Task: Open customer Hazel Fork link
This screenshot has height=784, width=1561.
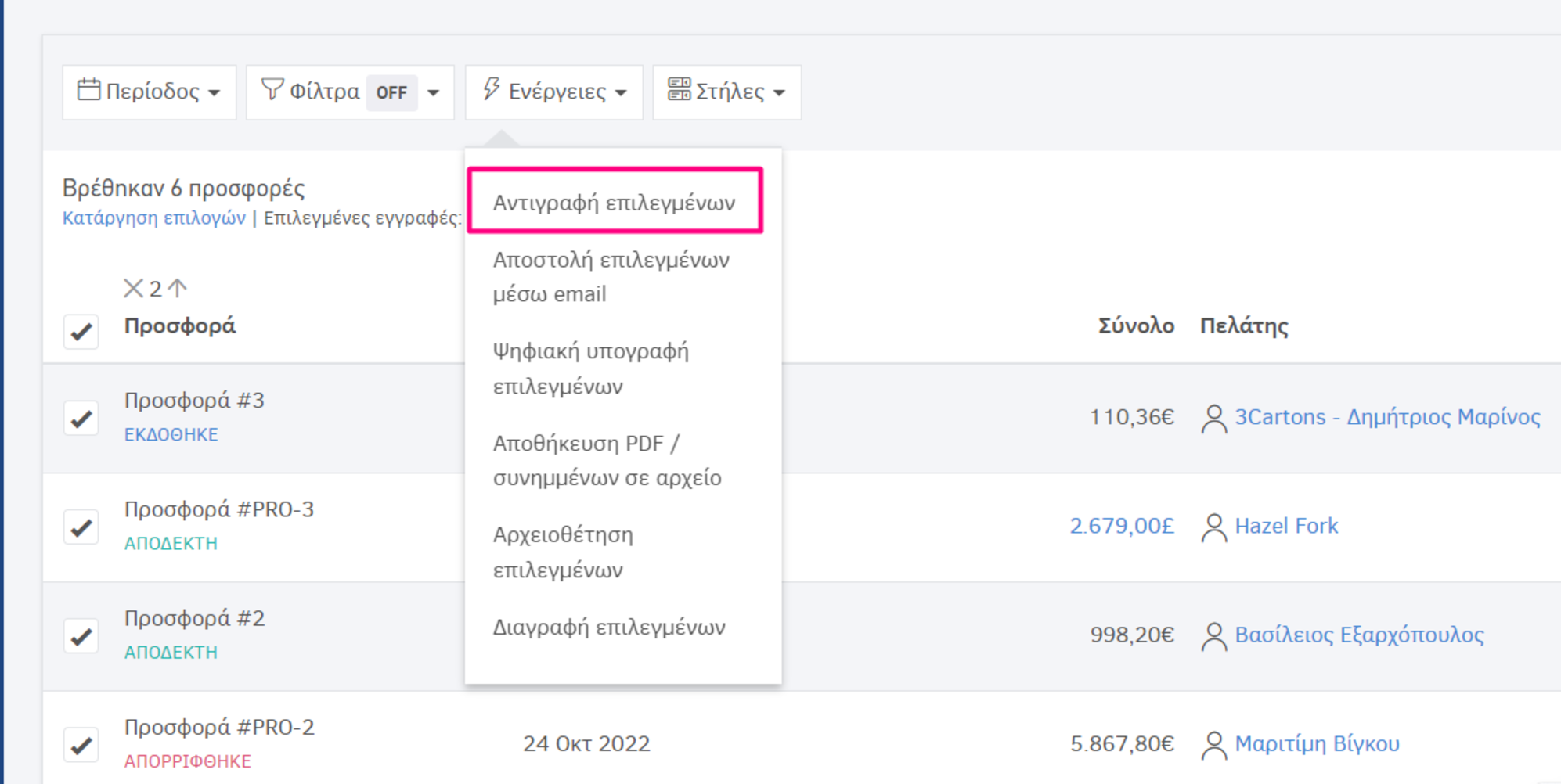Action: (x=1286, y=526)
